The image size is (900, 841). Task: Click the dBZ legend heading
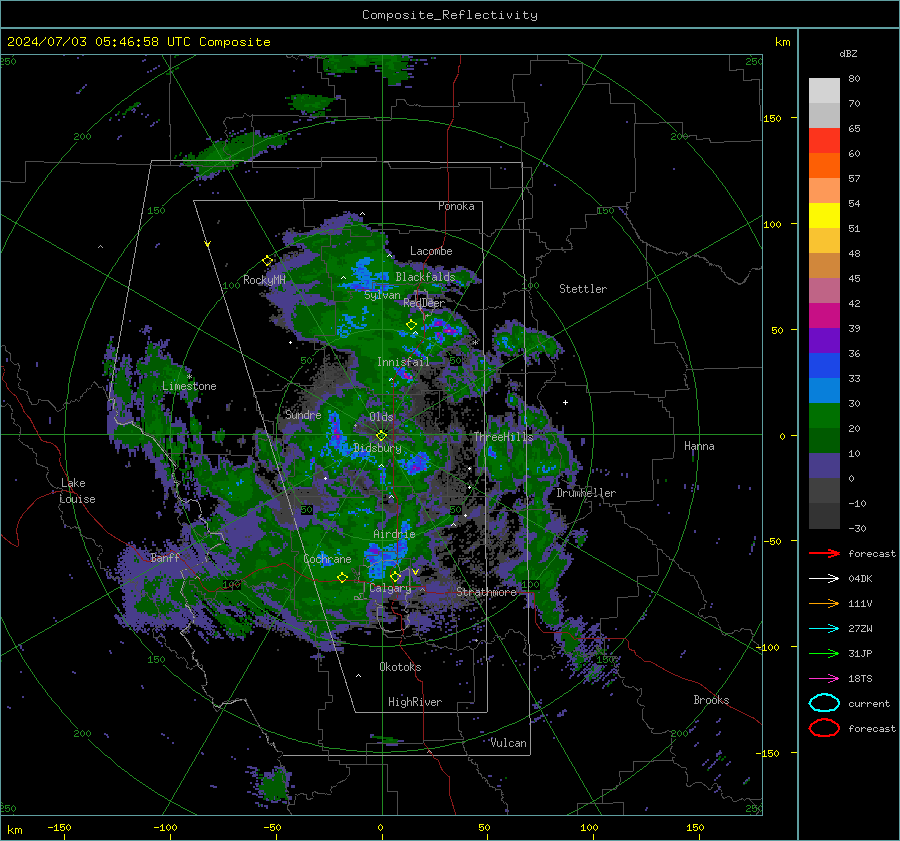point(848,53)
